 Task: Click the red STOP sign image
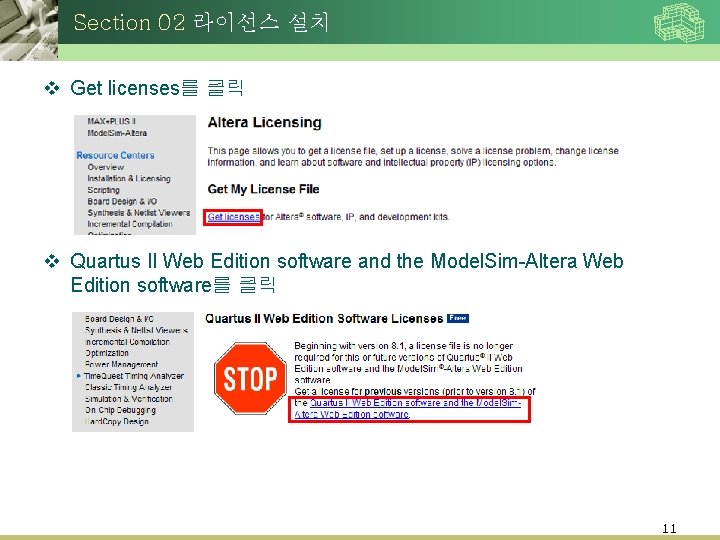click(250, 378)
